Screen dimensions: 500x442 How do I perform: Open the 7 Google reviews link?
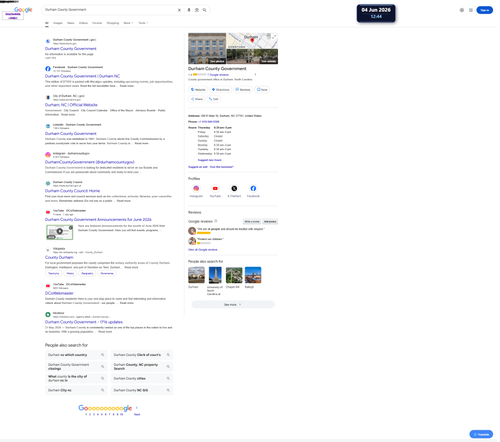(x=218, y=75)
